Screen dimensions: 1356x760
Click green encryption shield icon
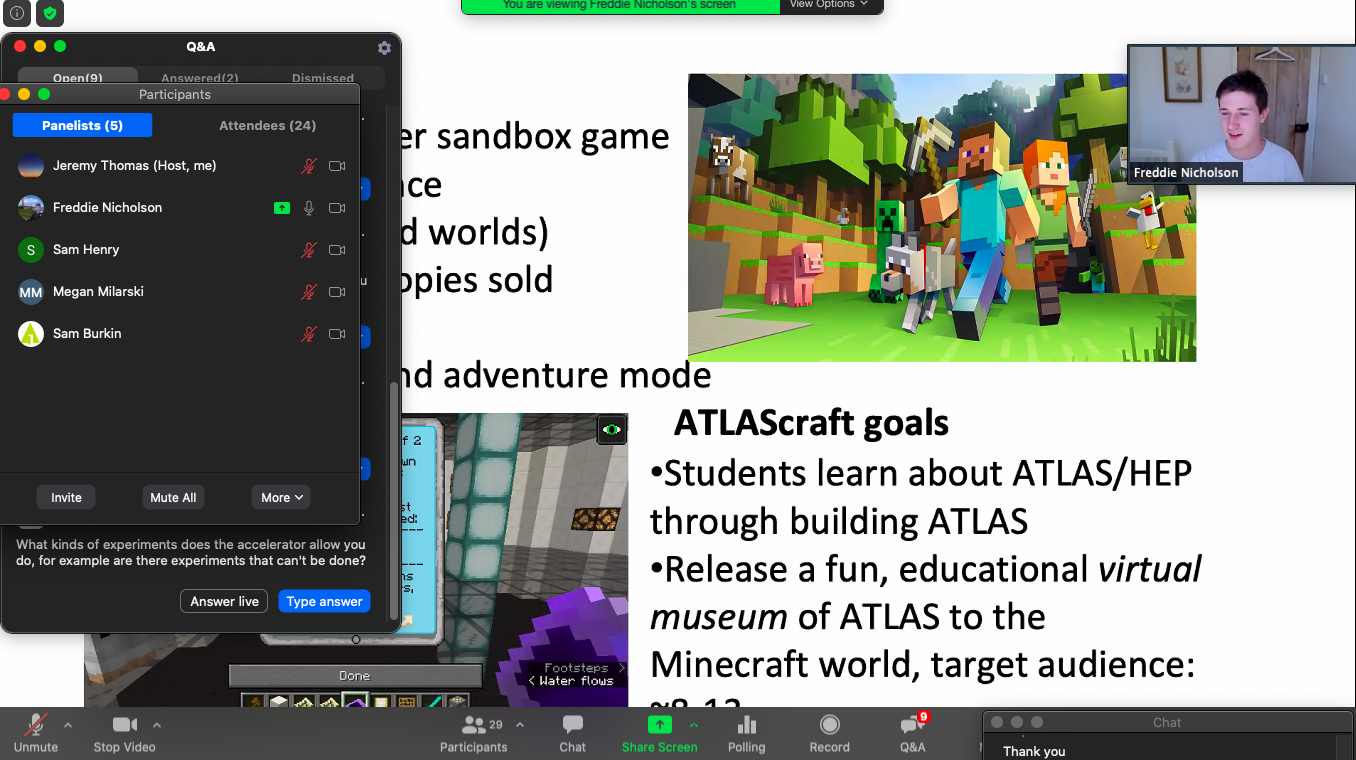(x=50, y=13)
